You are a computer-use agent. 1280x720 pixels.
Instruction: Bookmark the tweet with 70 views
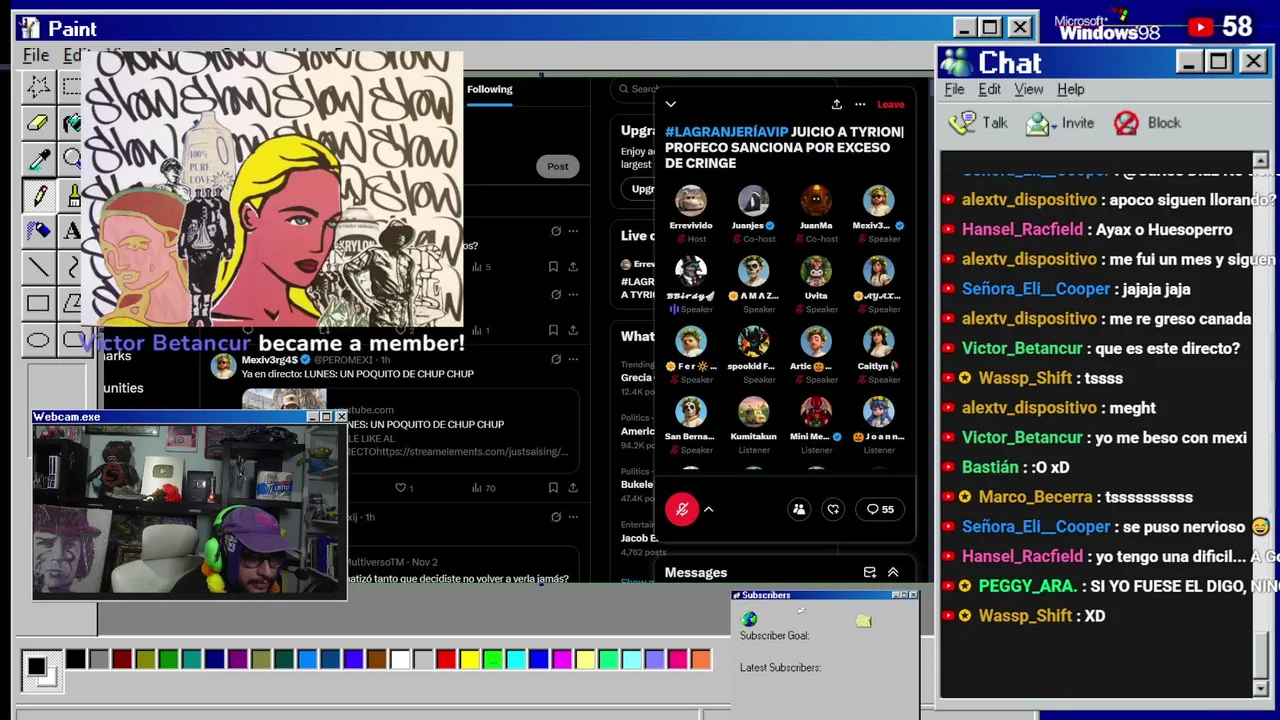(x=553, y=488)
